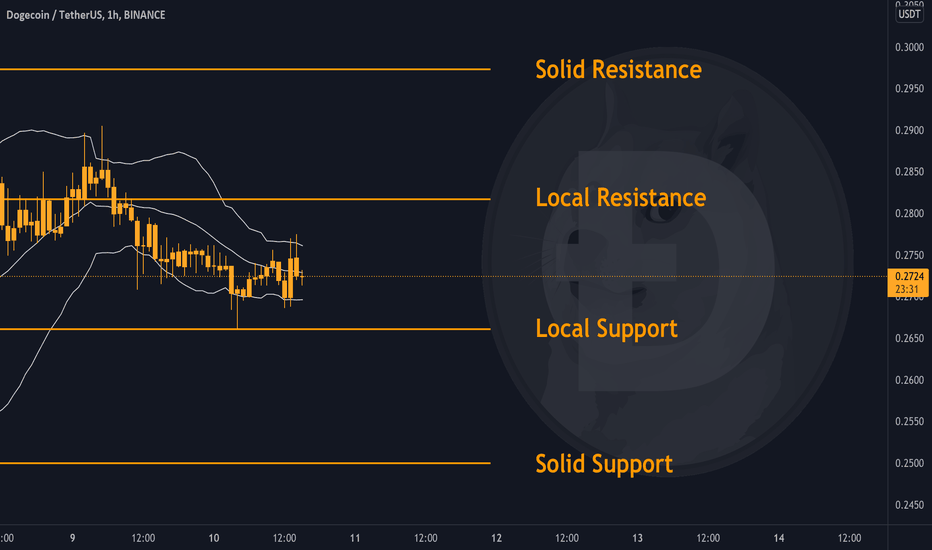Select the Solid Support horizontal line
932x550 pixels.
[x=245, y=463]
